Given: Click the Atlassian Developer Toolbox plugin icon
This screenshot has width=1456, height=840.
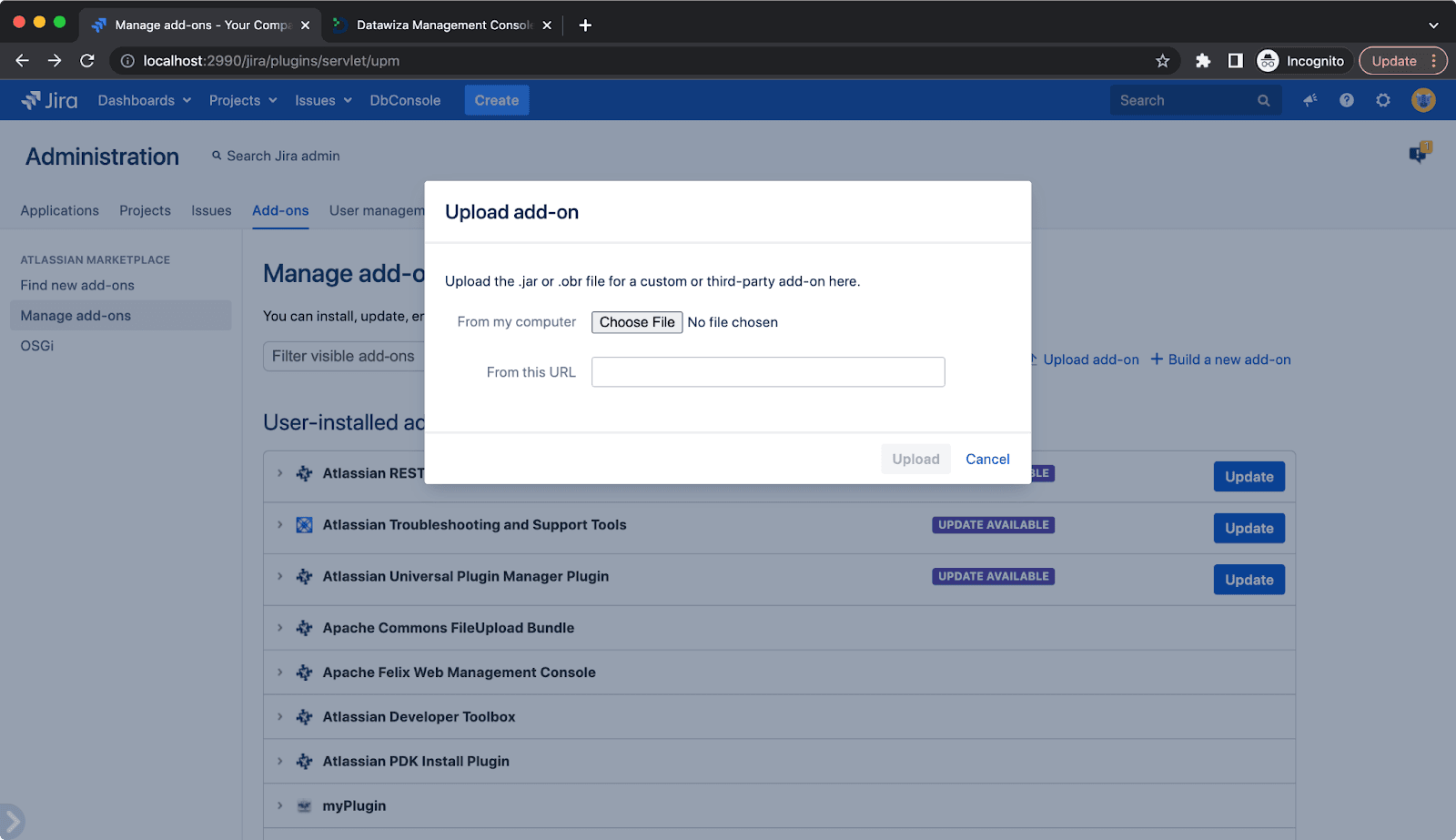Looking at the screenshot, I should tap(305, 717).
